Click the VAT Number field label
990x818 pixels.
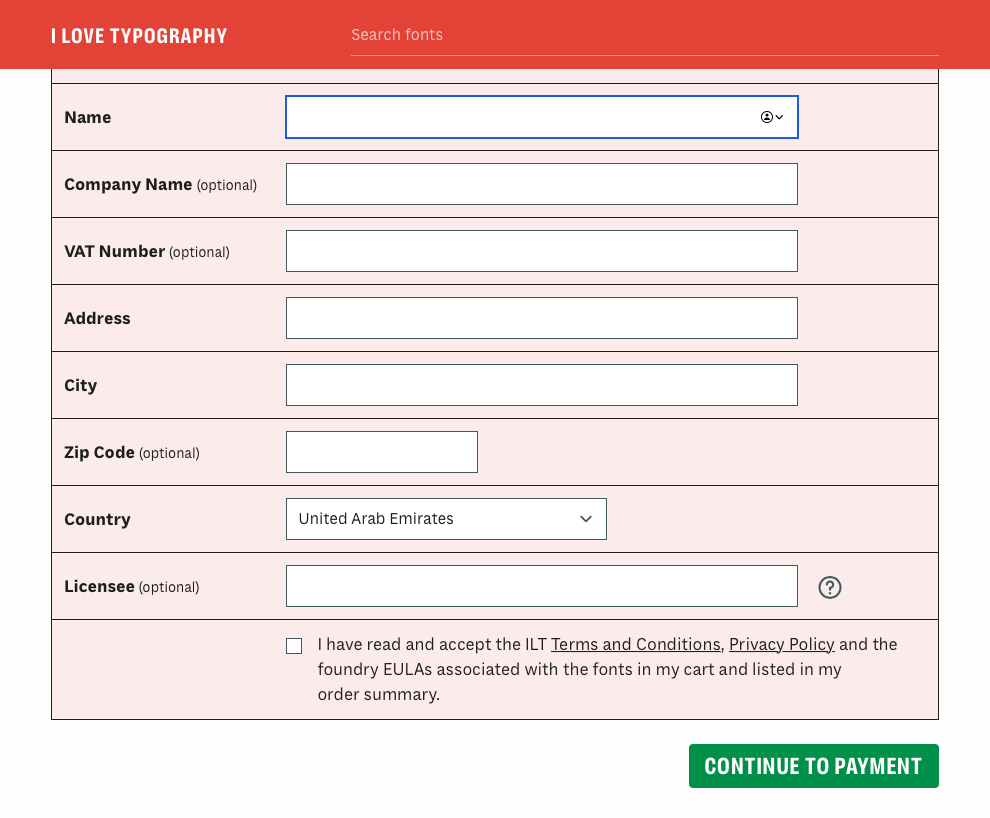point(114,251)
